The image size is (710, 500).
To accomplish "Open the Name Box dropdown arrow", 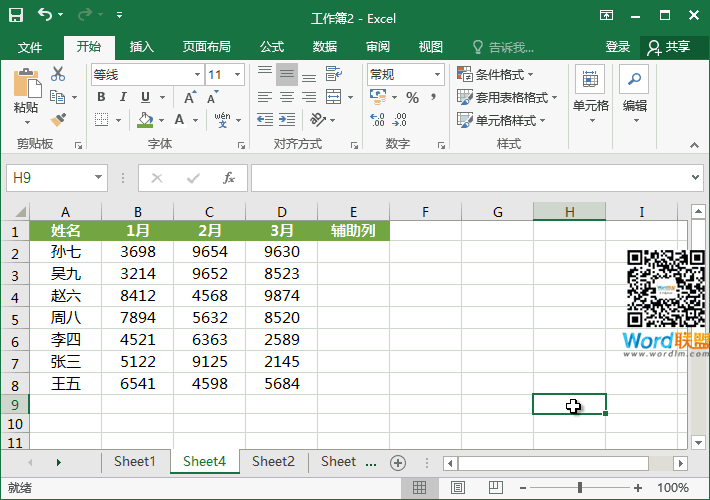I will (x=98, y=178).
